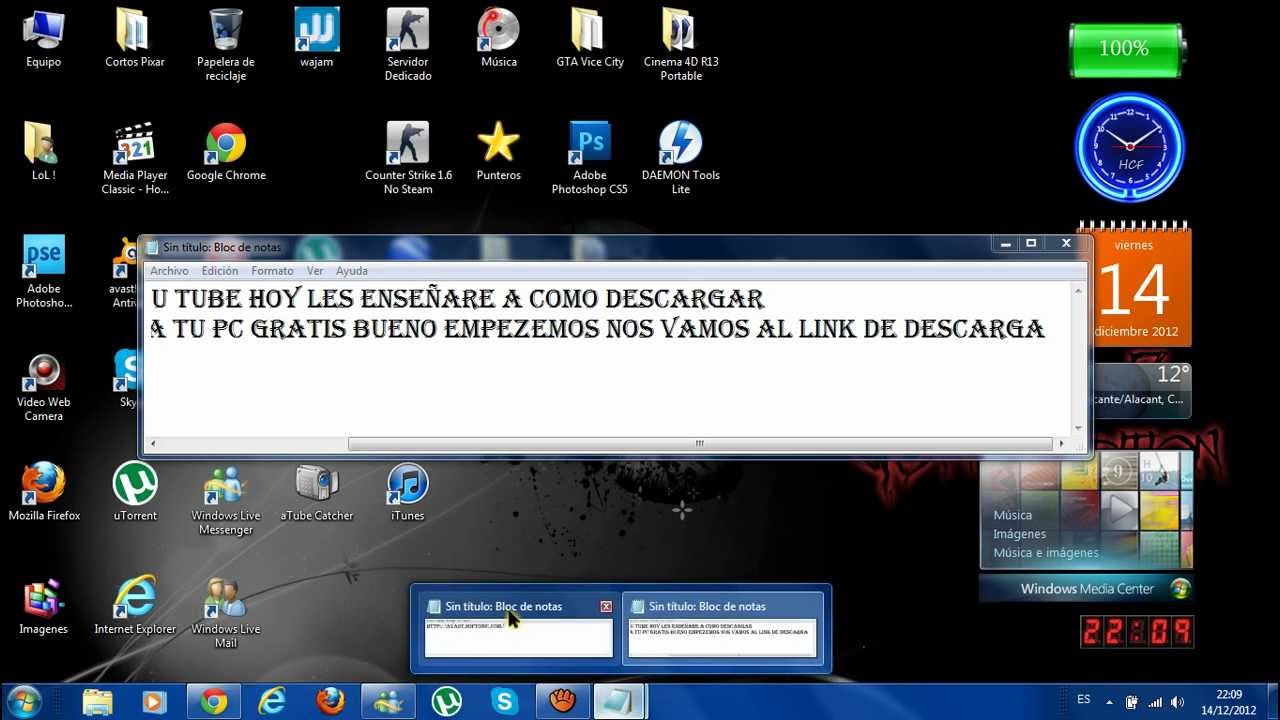Open the Ayuda menu in Bloc de notas
Viewport: 1280px width, 720px height.
pyautogui.click(x=352, y=271)
